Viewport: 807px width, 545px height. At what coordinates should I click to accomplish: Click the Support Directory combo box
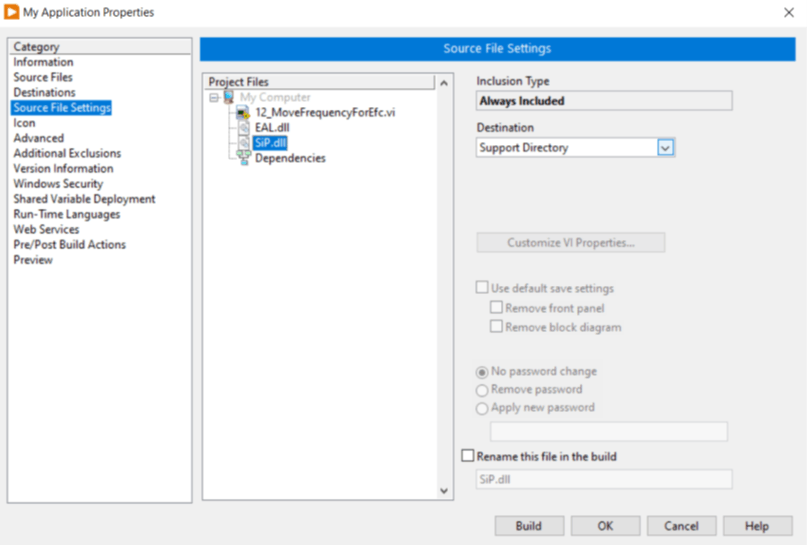566,148
